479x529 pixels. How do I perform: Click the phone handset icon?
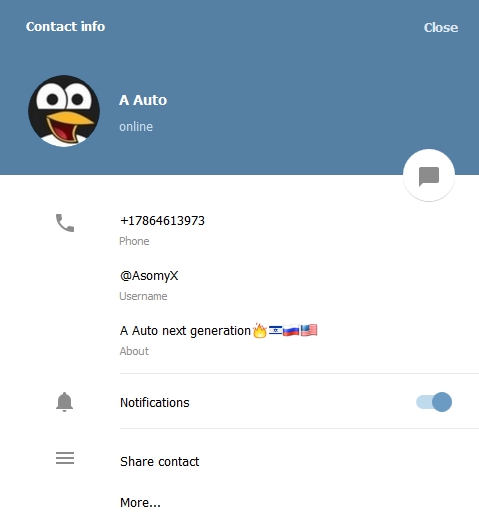(65, 223)
